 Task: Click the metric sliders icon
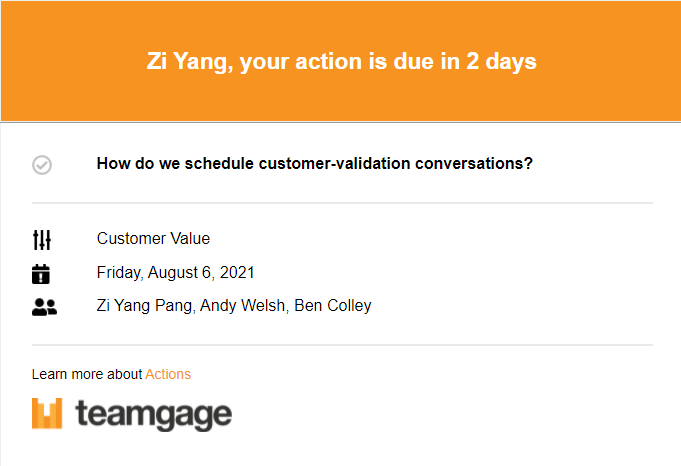click(x=42, y=240)
